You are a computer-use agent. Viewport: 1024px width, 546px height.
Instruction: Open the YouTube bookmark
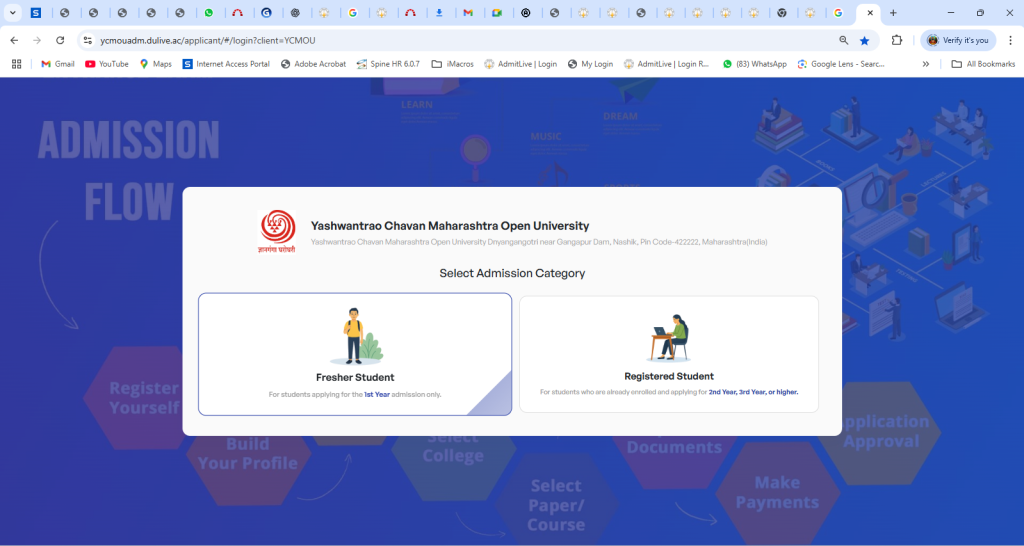click(x=107, y=64)
